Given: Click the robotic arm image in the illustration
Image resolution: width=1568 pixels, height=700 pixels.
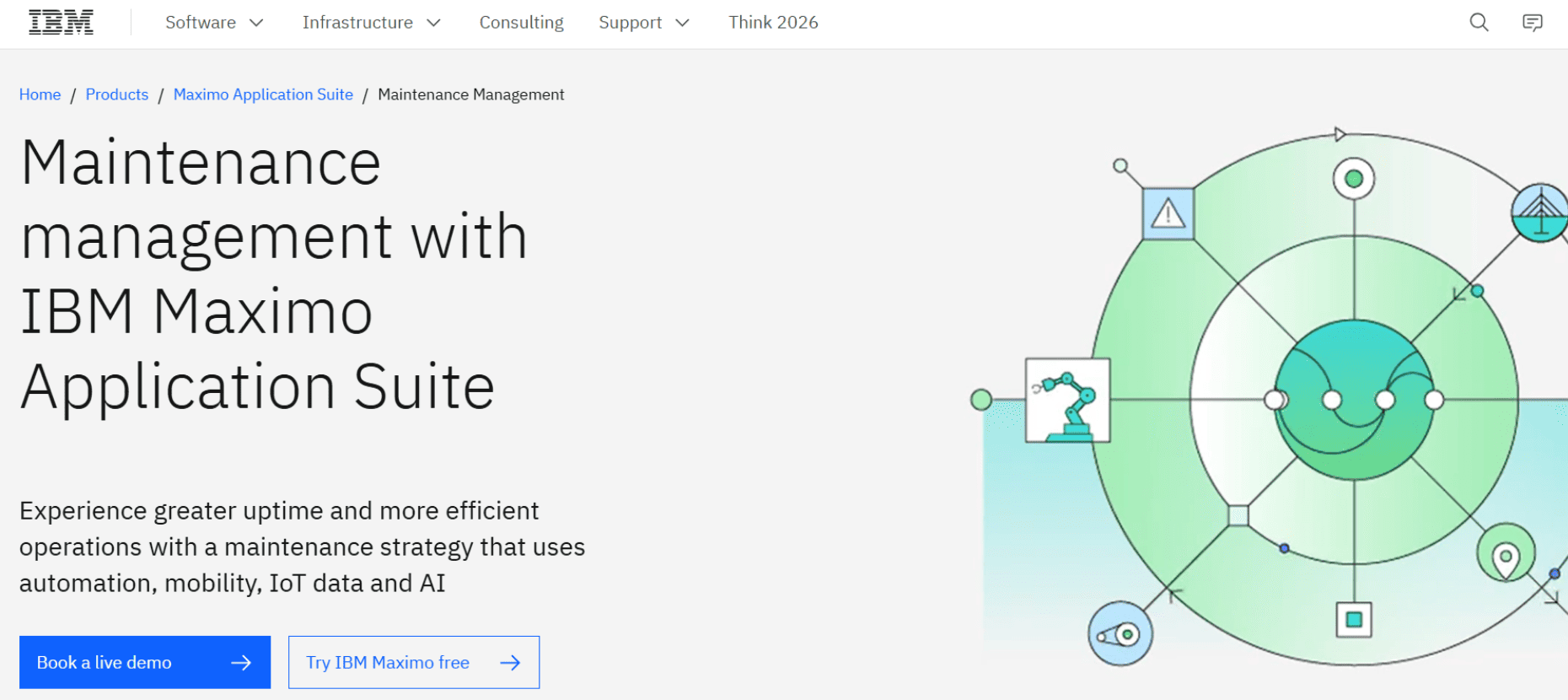Looking at the screenshot, I should [x=1067, y=401].
